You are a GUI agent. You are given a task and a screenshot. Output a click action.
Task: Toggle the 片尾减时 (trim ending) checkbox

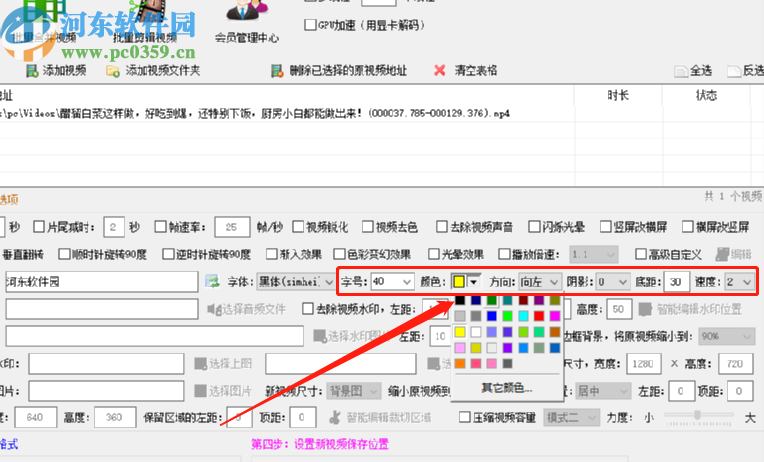coord(39,227)
